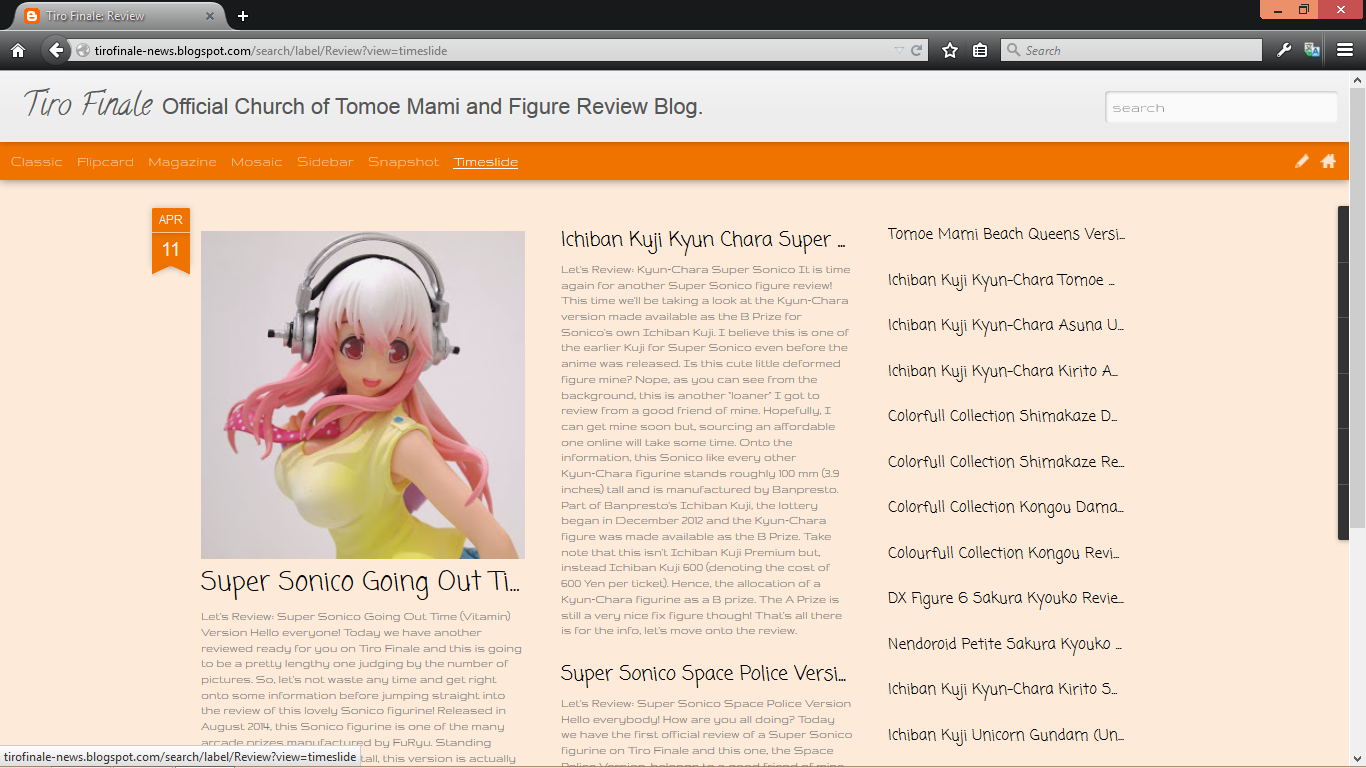Open the Colorfull Collection Kongou Dama... post
1366x768 pixels.
tap(1006, 508)
